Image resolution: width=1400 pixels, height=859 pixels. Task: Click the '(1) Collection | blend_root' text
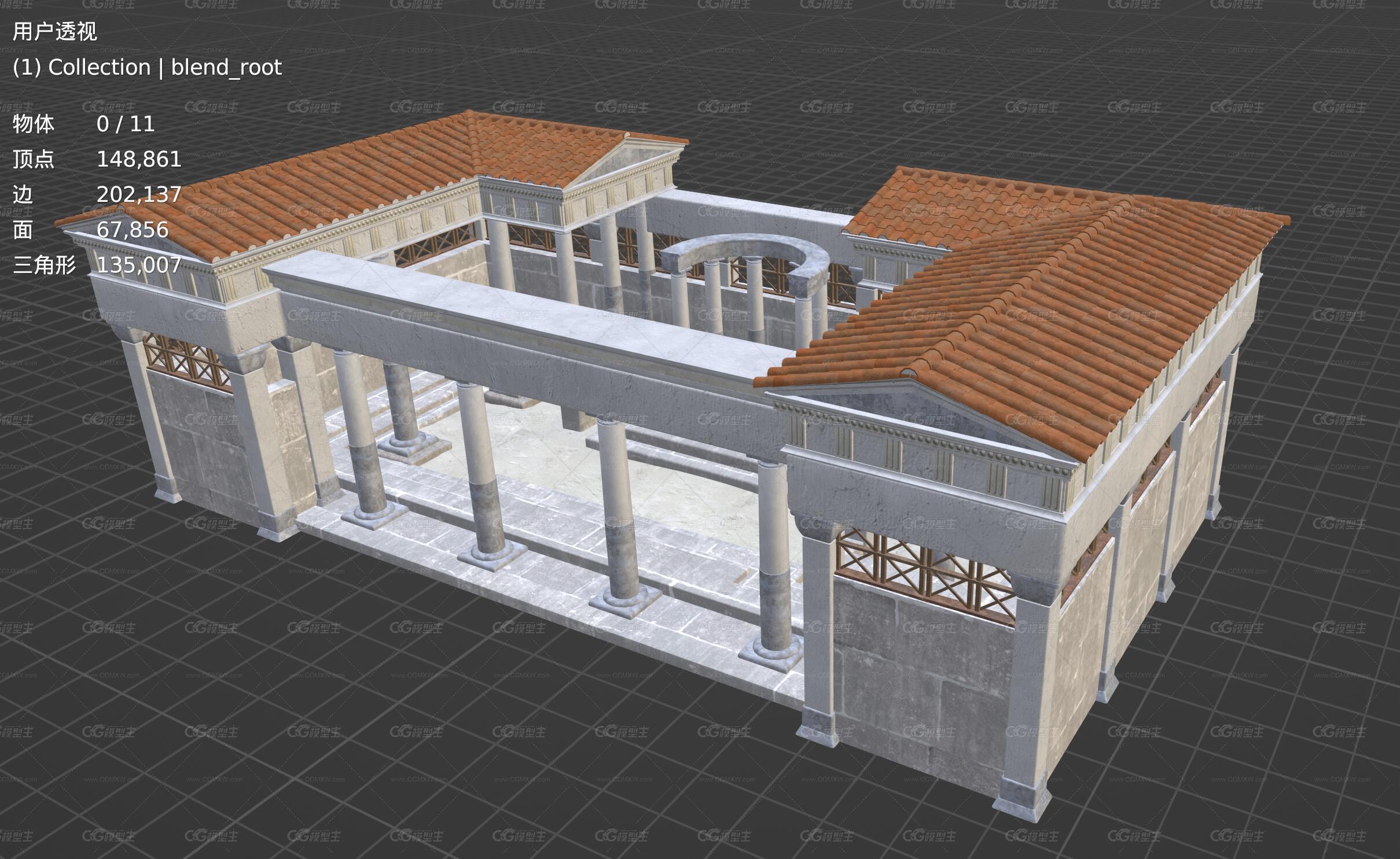click(147, 68)
